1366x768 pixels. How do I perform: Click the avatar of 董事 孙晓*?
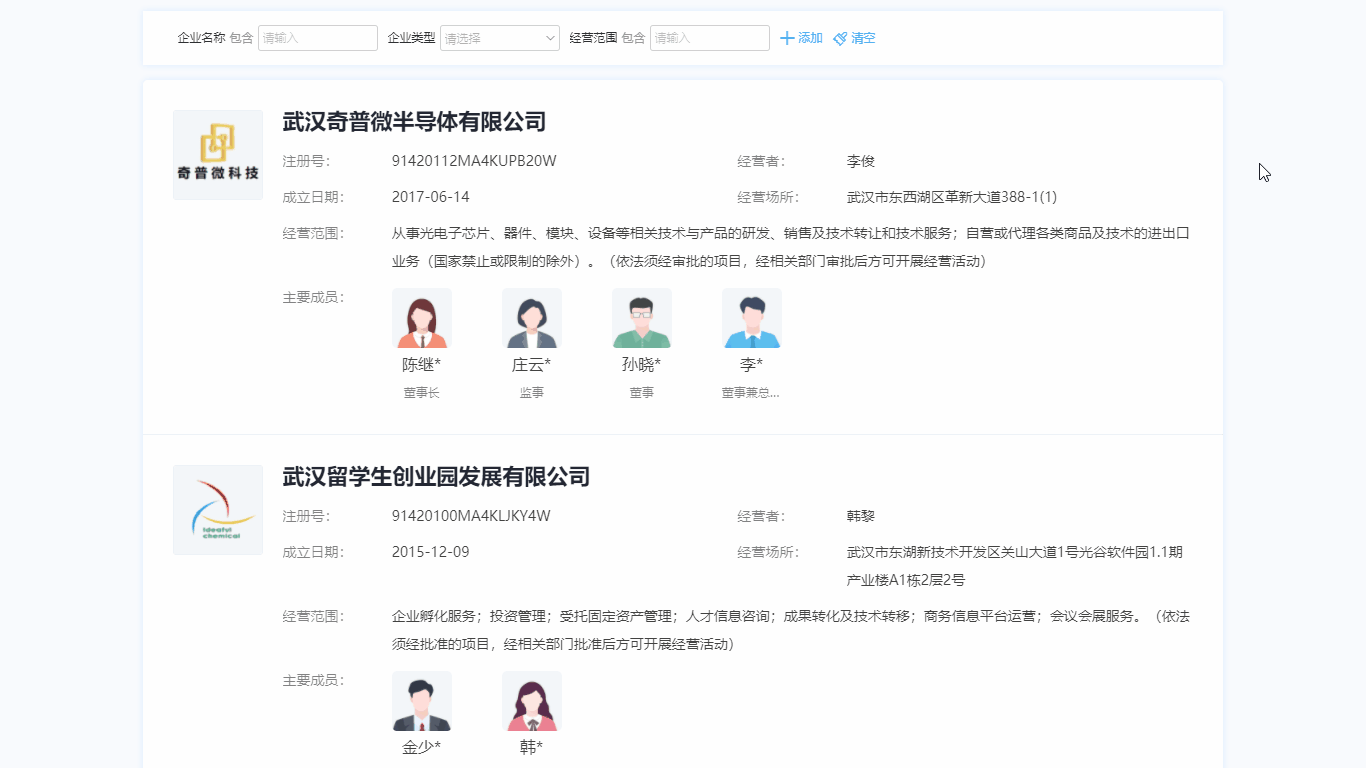[x=641, y=317]
